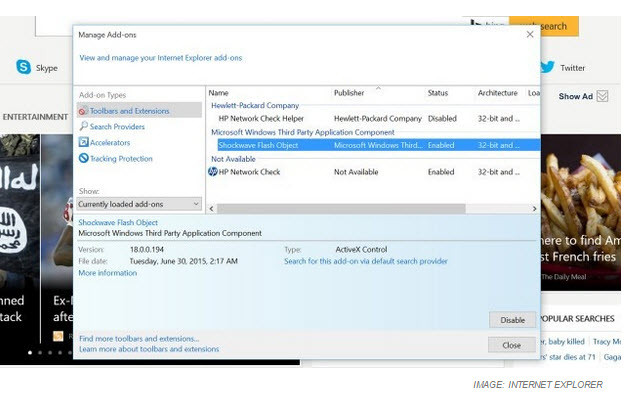
Task: Click the Disable button
Action: [512, 320]
